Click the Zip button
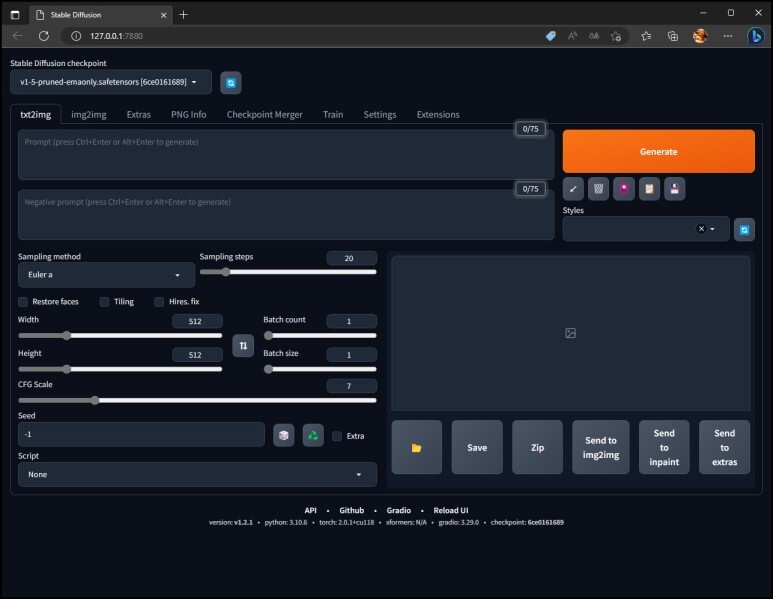Image resolution: width=773 pixels, height=599 pixels. 537,447
